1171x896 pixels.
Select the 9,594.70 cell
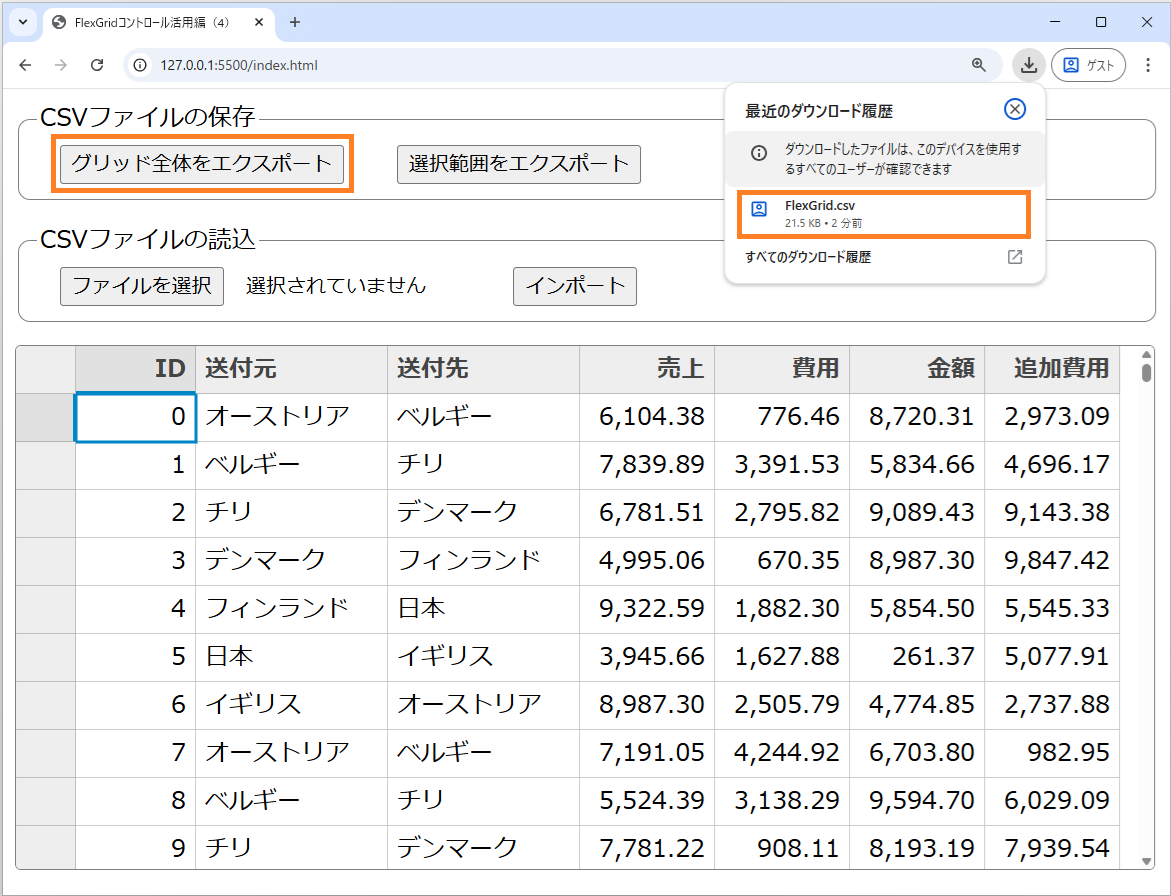pyautogui.click(x=917, y=800)
